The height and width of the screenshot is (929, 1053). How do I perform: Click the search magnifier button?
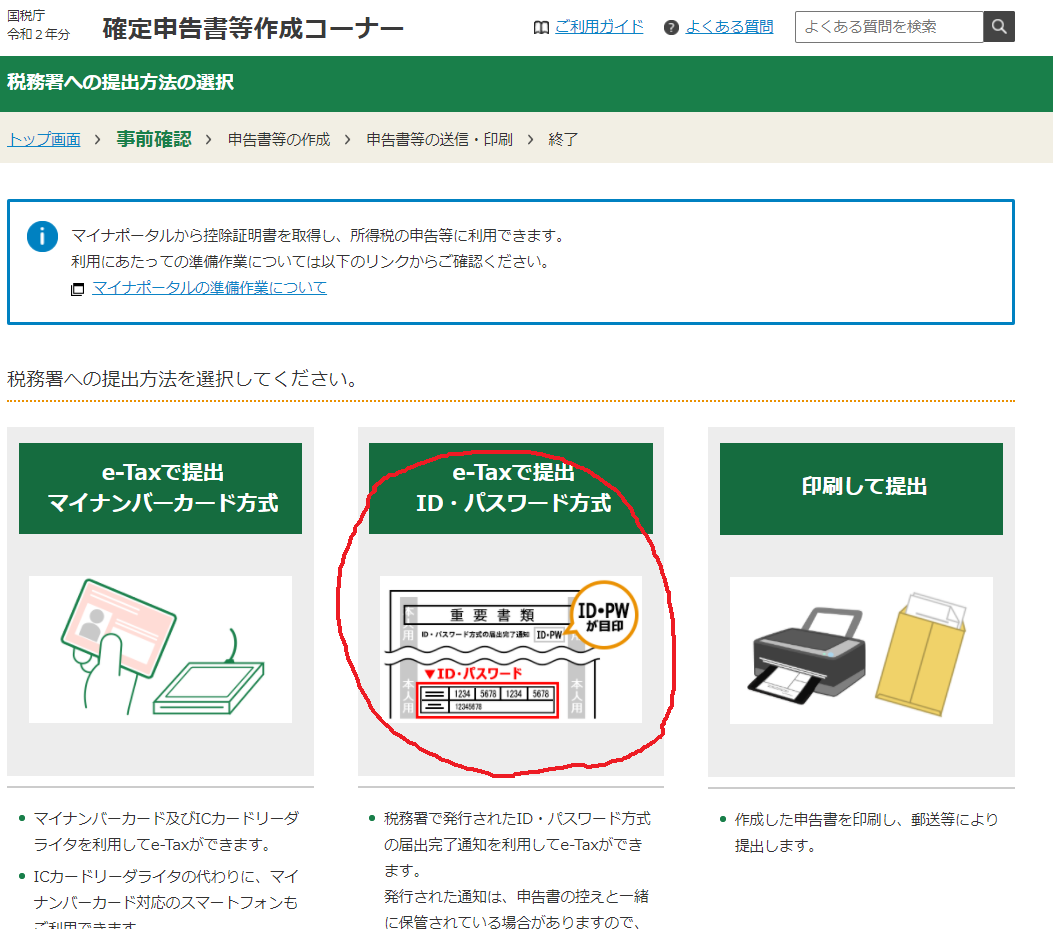pyautogui.click(x=999, y=27)
